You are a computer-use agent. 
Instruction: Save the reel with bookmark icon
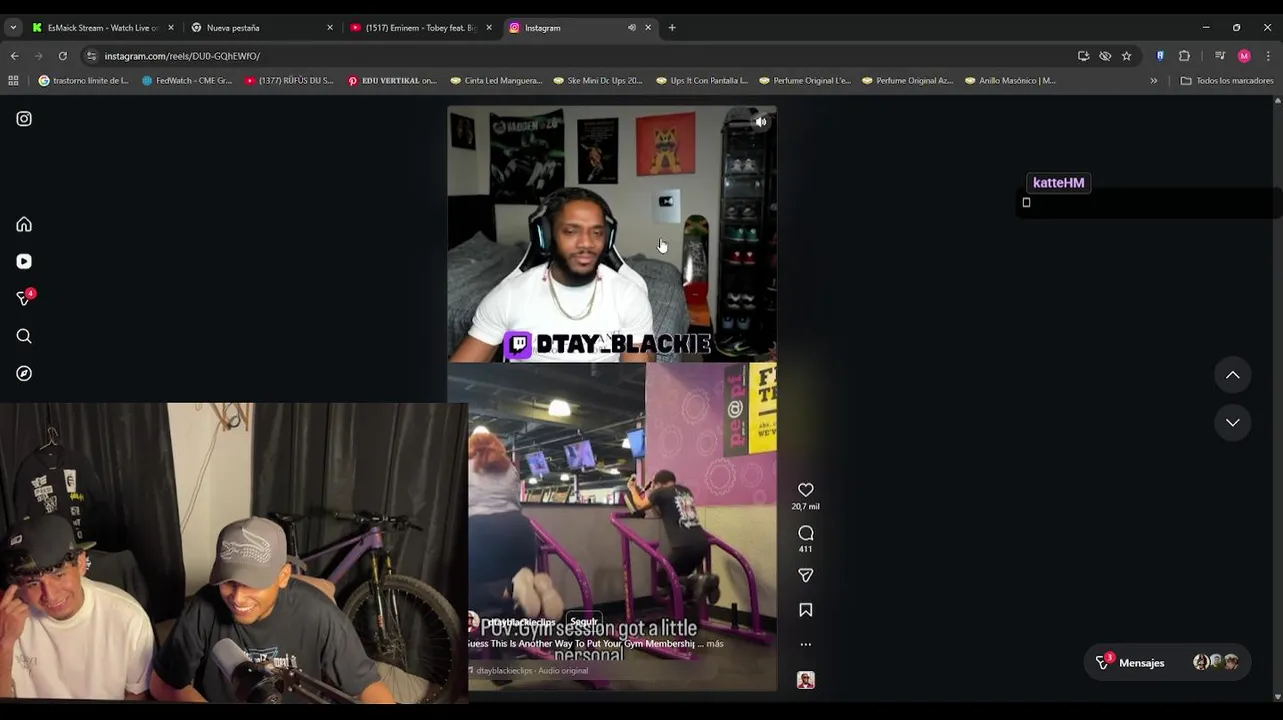tap(806, 610)
